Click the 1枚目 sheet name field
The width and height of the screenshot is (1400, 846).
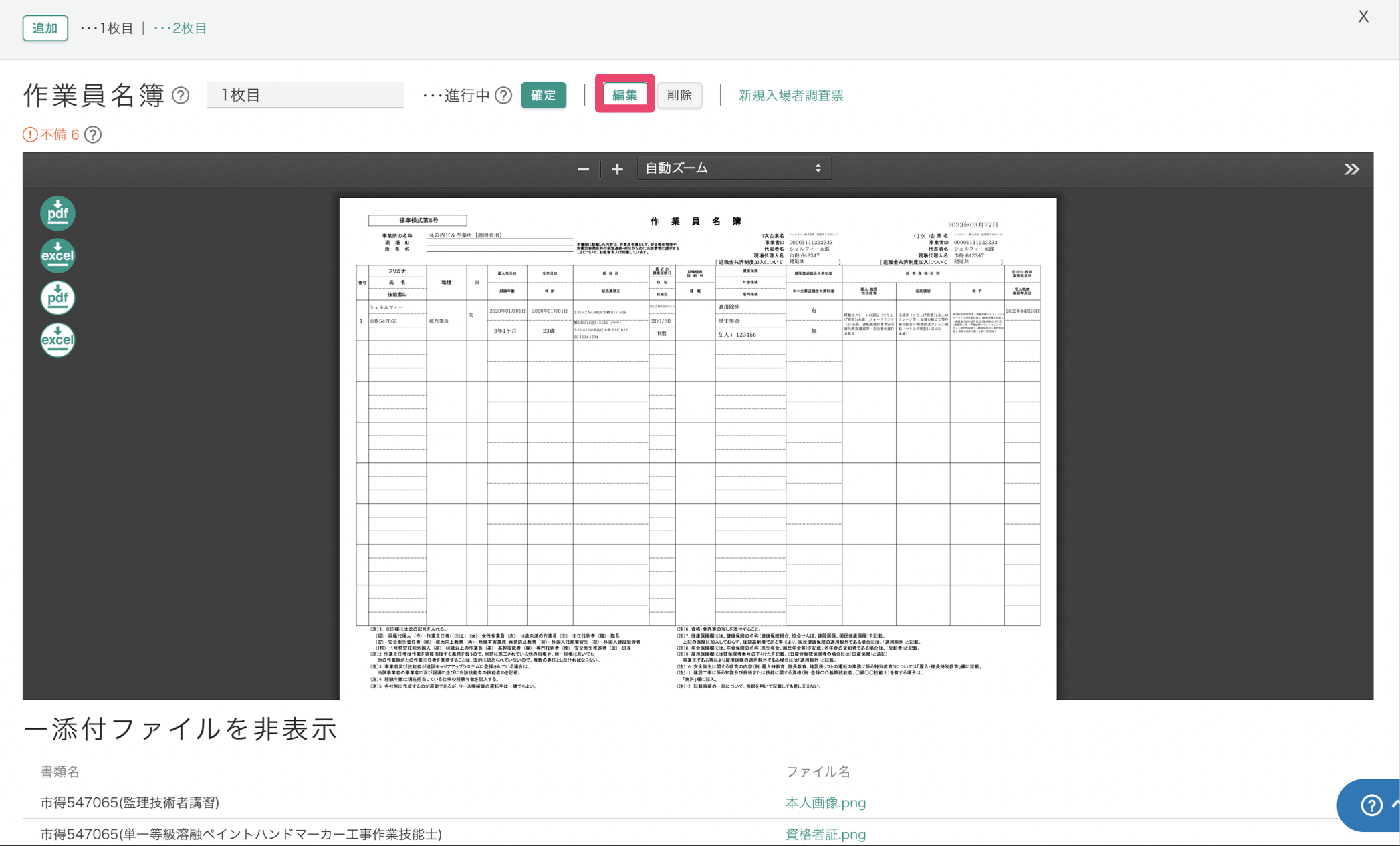pos(305,95)
